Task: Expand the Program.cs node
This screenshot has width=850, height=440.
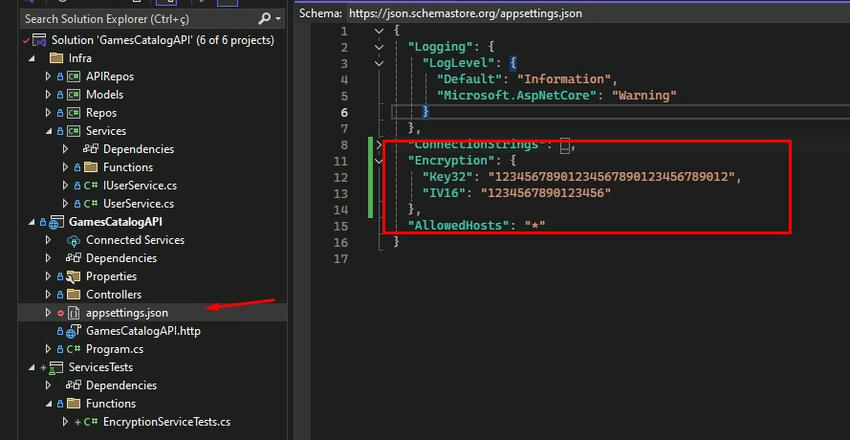Action: (48, 349)
